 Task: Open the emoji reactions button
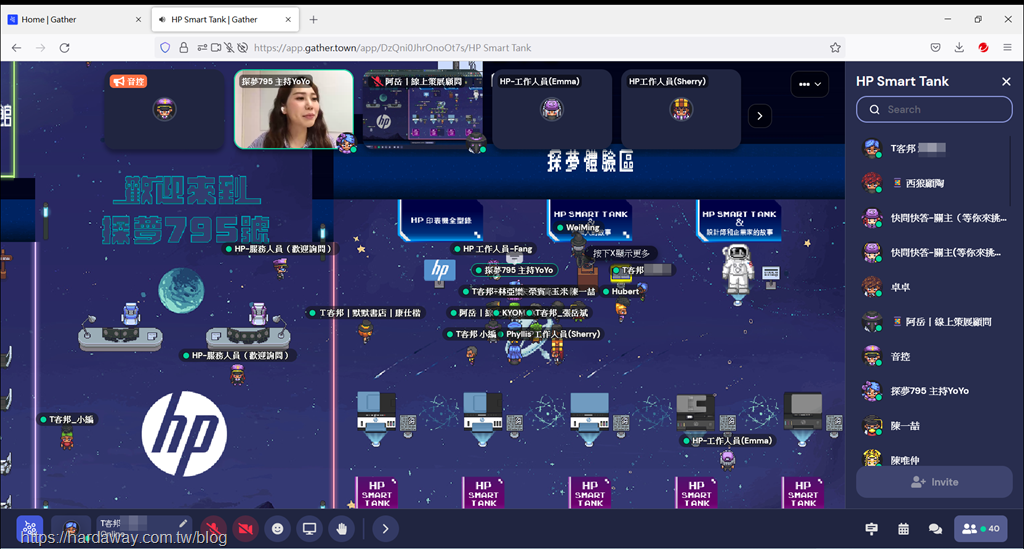tap(278, 529)
